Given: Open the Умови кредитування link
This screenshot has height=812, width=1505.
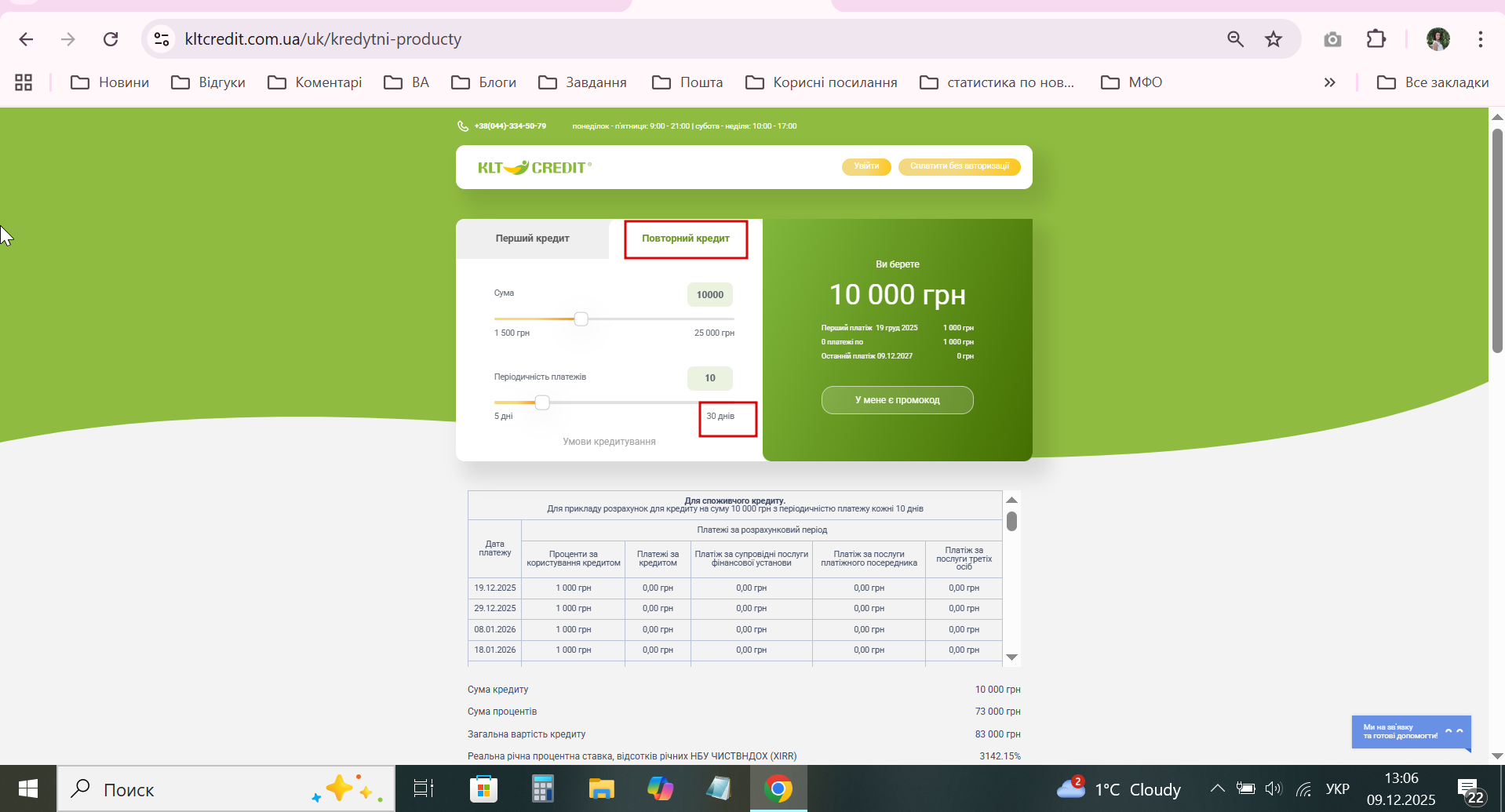Looking at the screenshot, I should pyautogui.click(x=609, y=442).
